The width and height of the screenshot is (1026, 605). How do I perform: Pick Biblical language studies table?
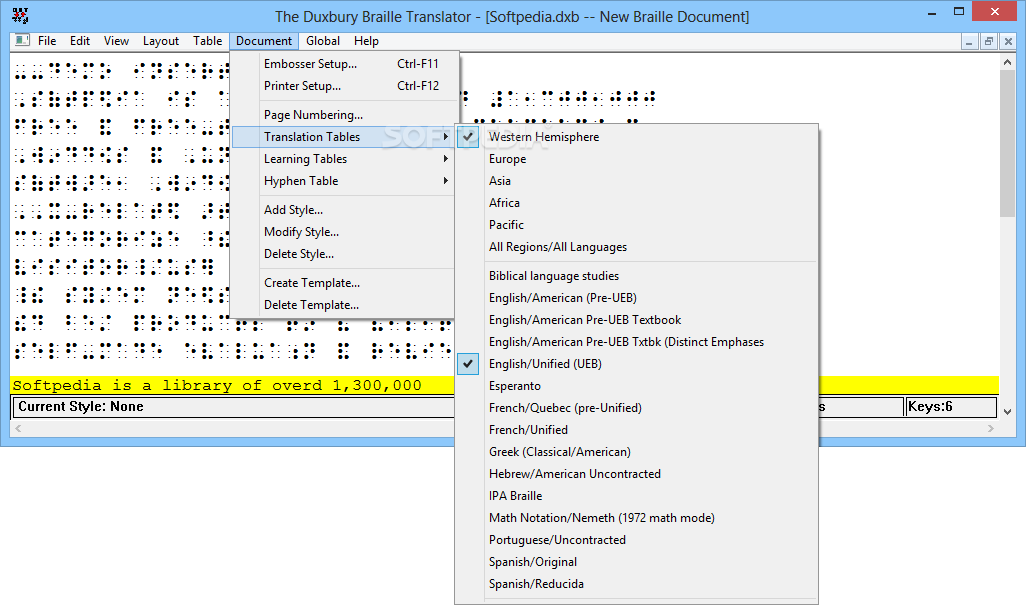click(636, 276)
